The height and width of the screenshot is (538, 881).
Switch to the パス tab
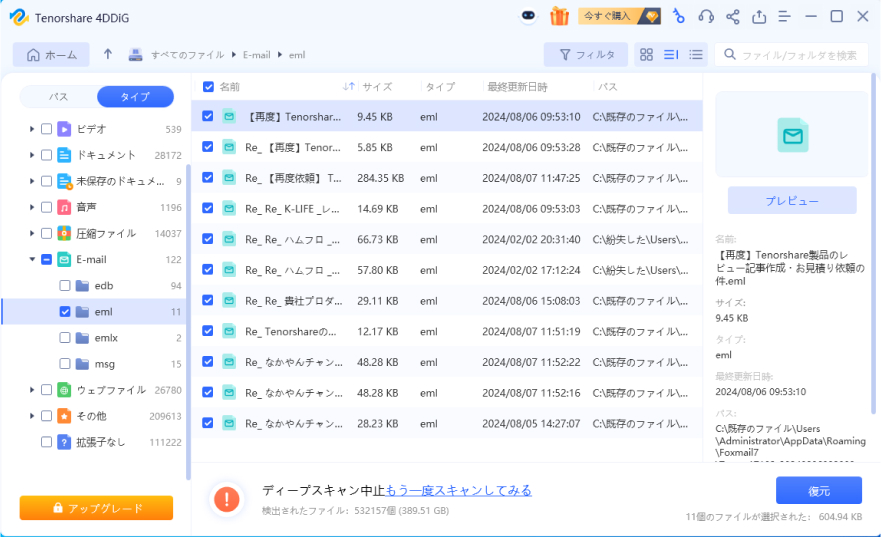click(x=59, y=97)
